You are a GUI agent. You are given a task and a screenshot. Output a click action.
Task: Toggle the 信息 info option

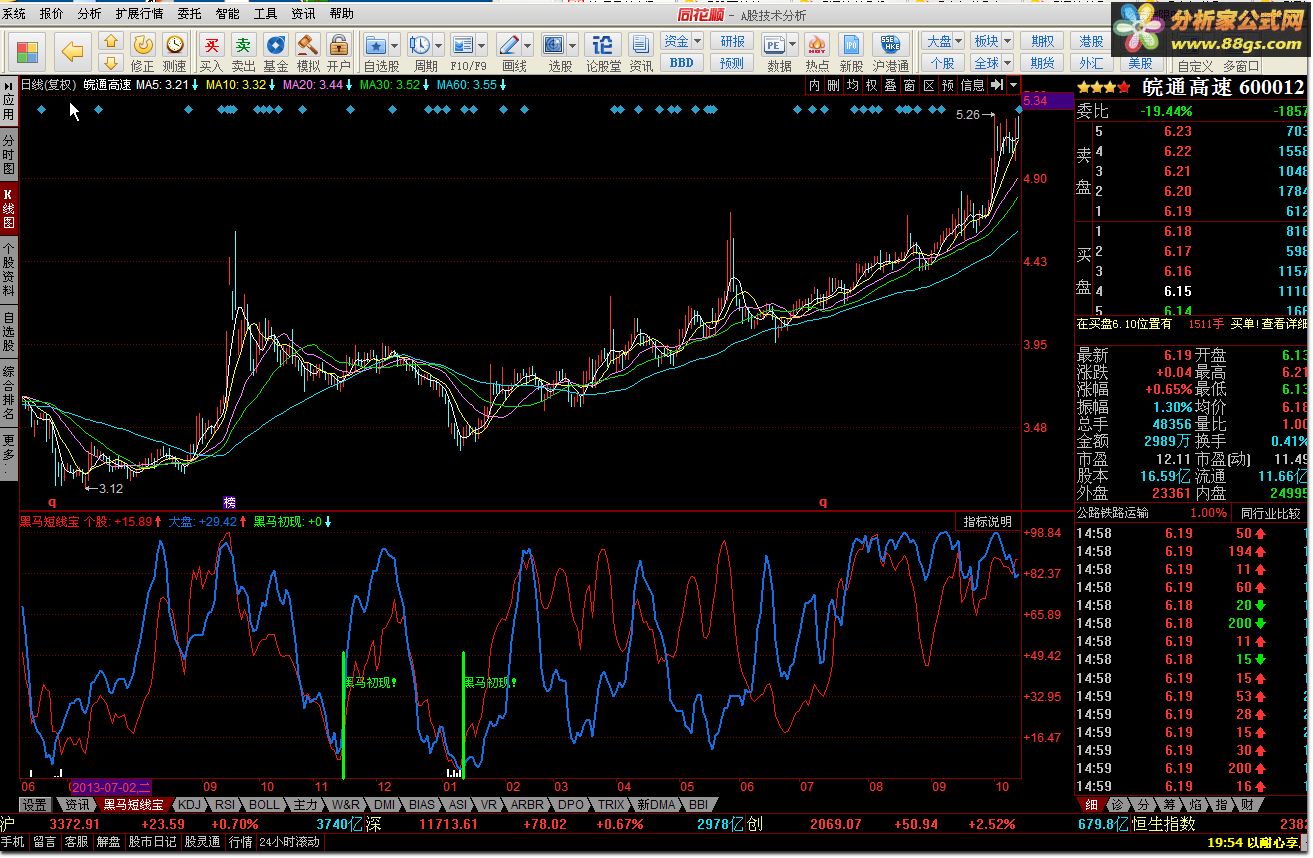[973, 86]
